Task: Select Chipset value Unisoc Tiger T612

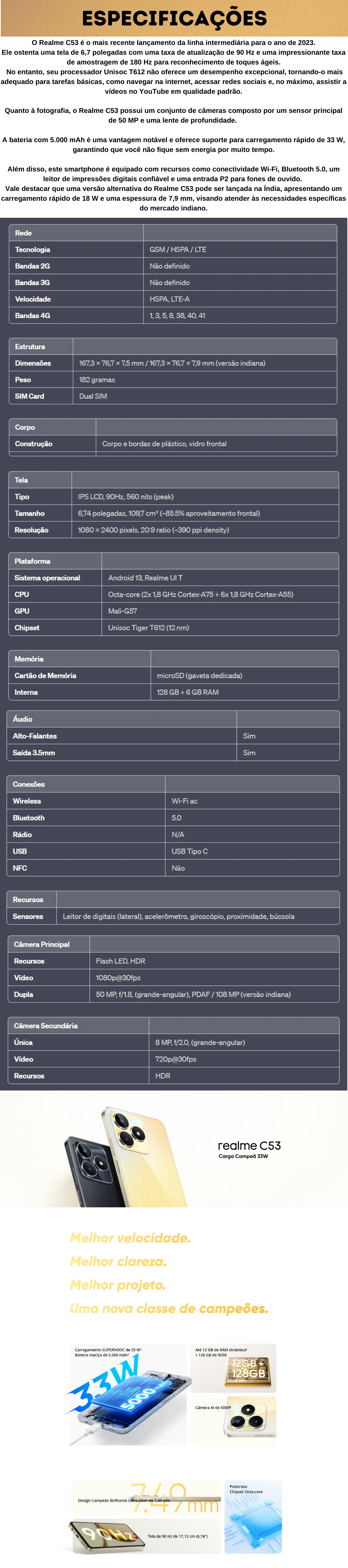Action: [x=149, y=628]
